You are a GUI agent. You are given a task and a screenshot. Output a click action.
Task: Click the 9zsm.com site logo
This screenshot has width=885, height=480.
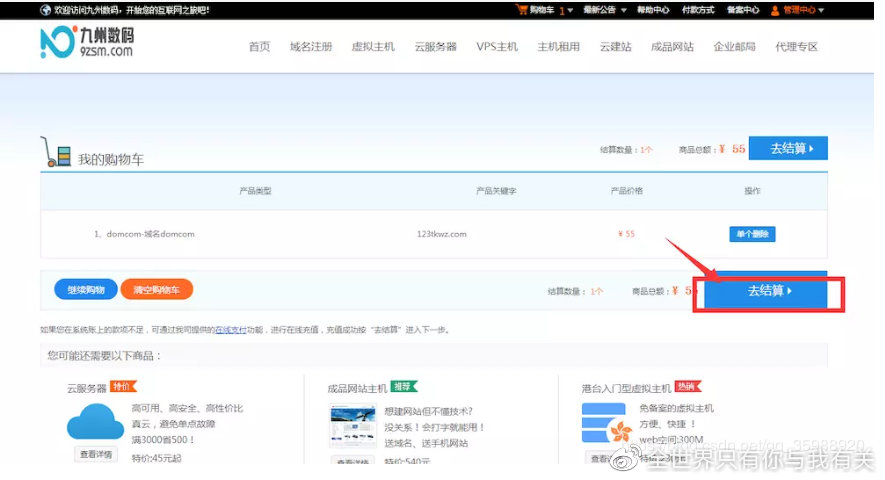pyautogui.click(x=87, y=43)
